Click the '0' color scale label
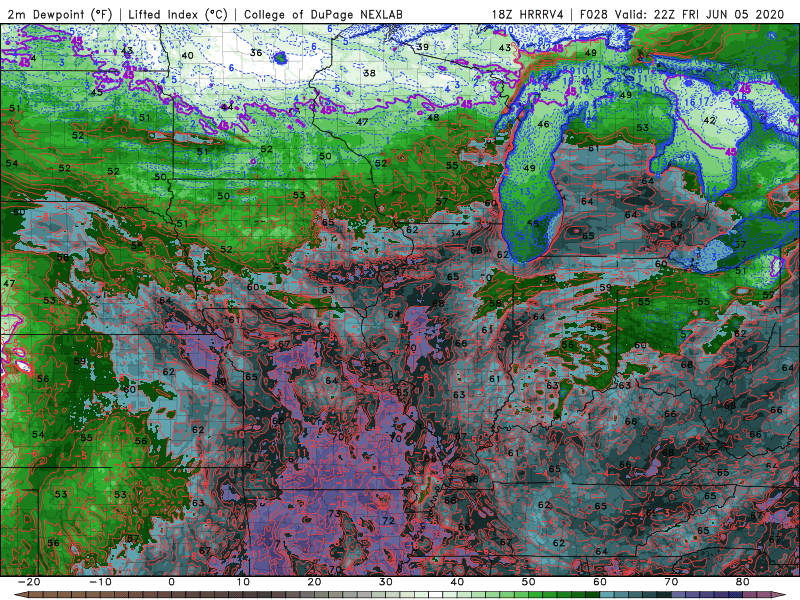Viewport: 800px width, 600px height. point(171,582)
